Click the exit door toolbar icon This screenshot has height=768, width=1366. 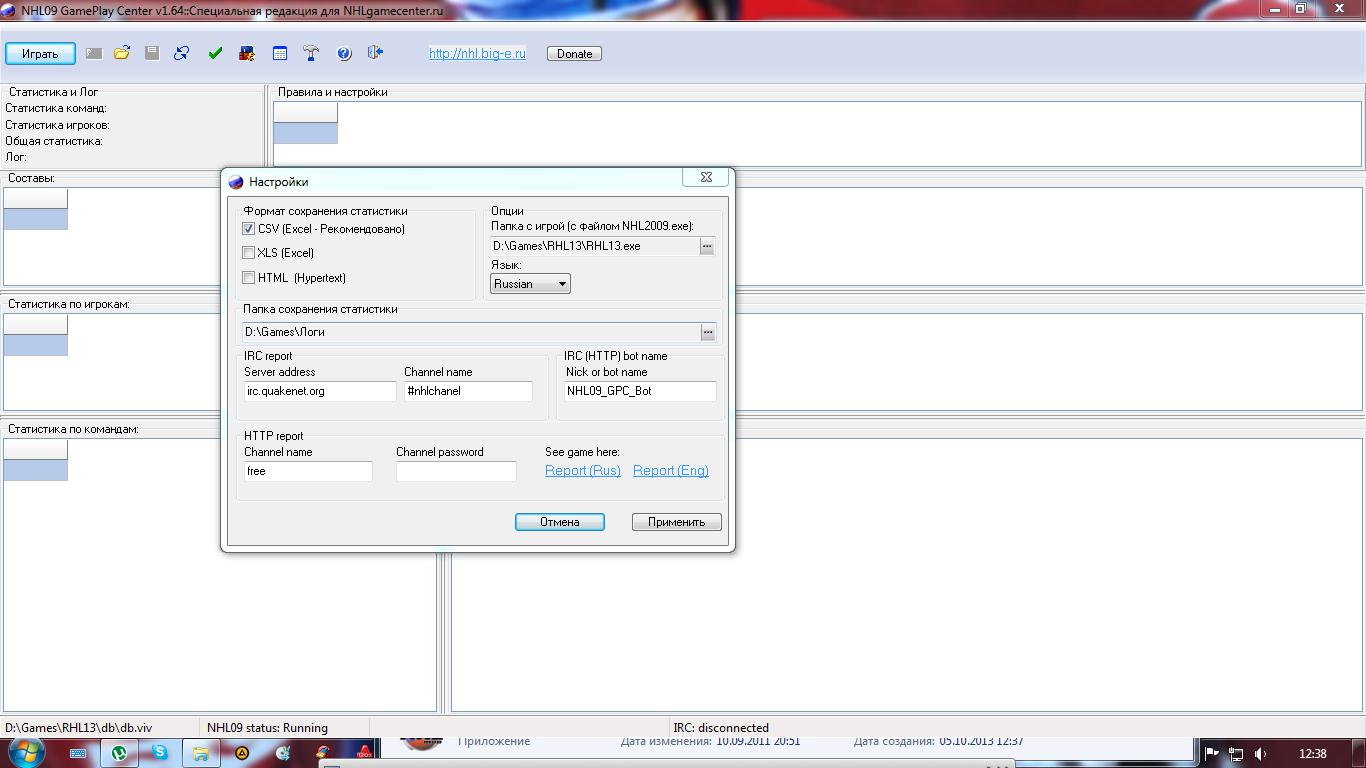click(375, 53)
